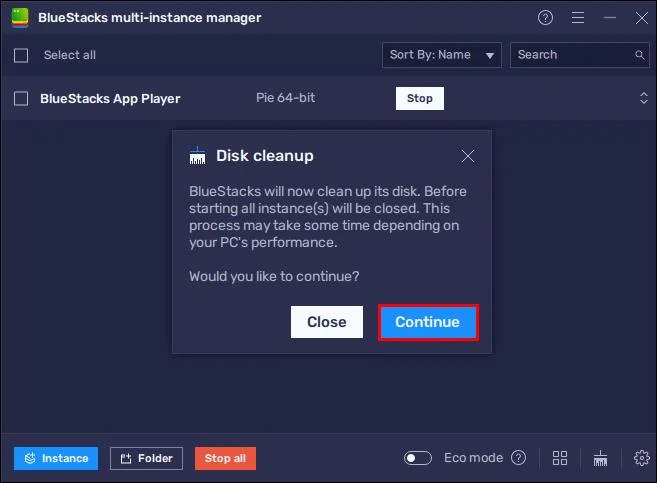Image resolution: width=657 pixels, height=483 pixels.
Task: Click the Search input field
Action: (579, 55)
